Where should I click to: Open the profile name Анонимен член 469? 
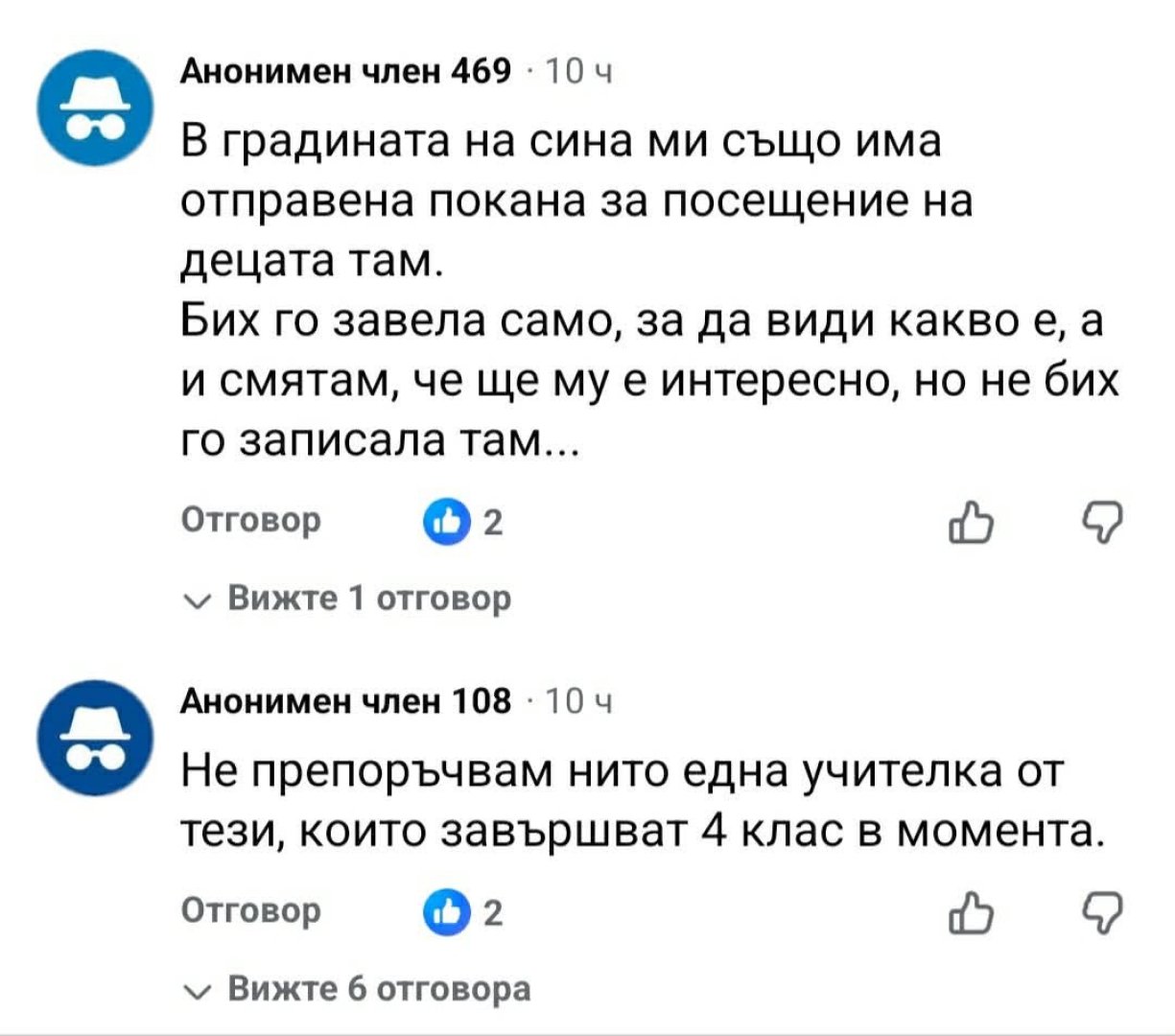[x=346, y=71]
